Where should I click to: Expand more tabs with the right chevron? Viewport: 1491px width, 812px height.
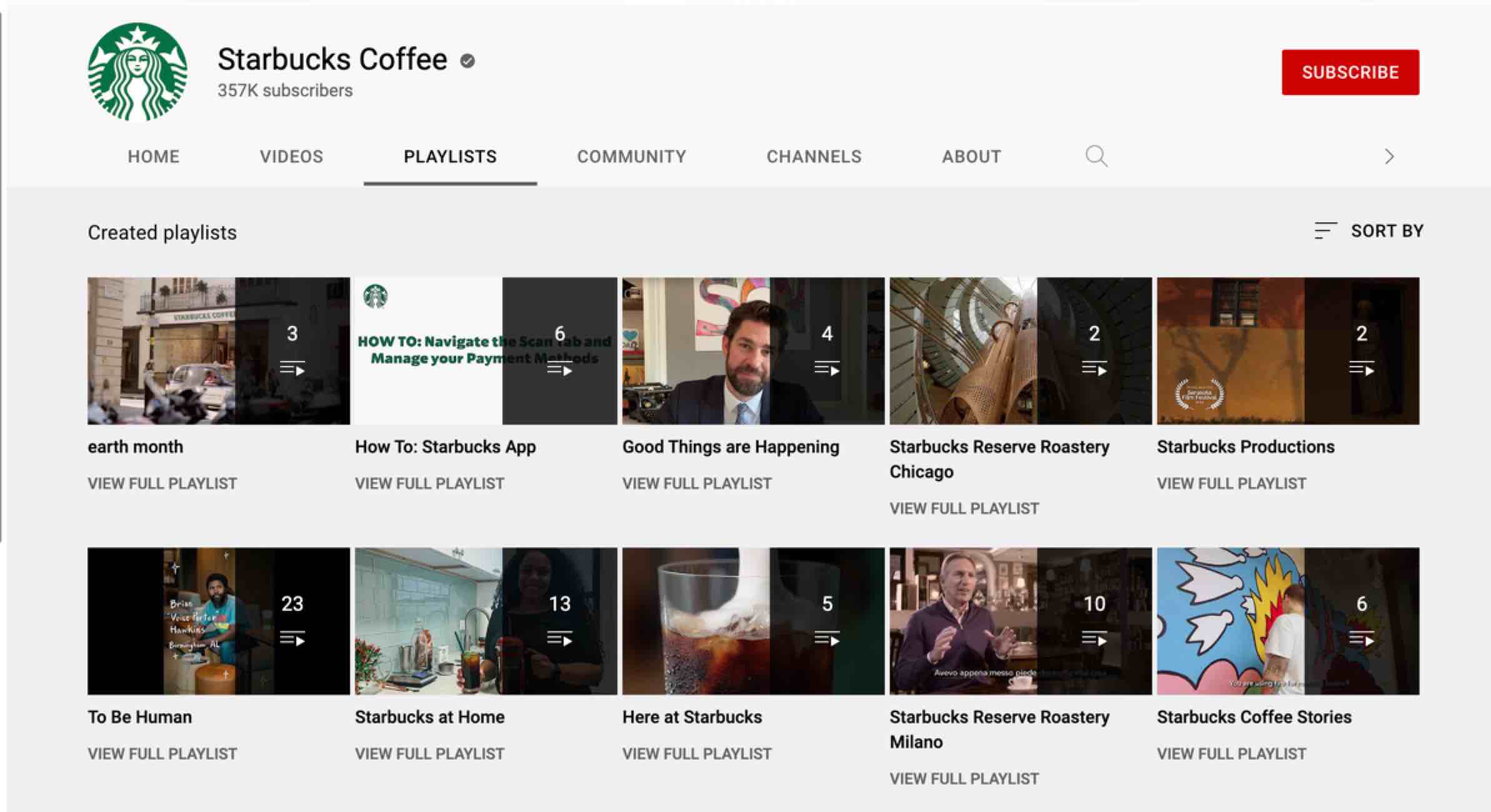tap(1389, 156)
